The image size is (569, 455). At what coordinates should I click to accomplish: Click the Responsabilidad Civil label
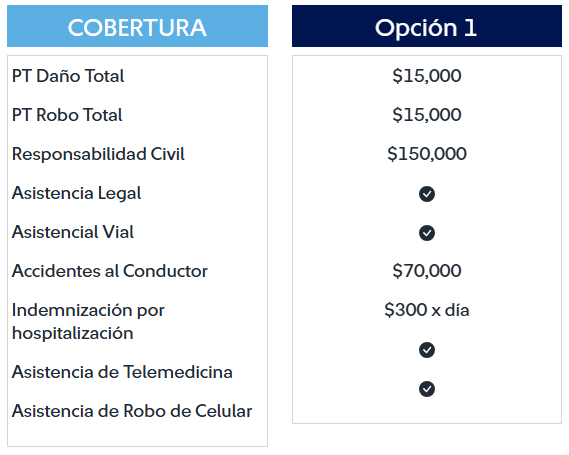click(x=98, y=154)
